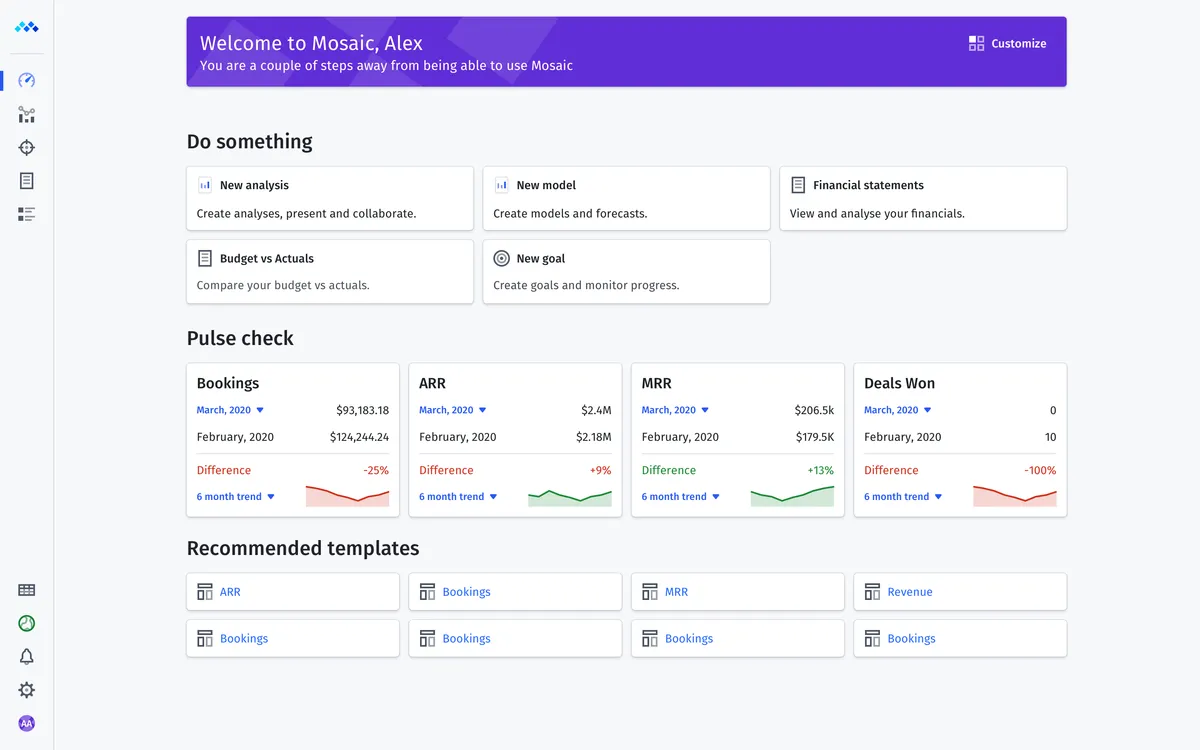Select the financial statements document sidebar icon
This screenshot has width=1200, height=750.
(x=27, y=181)
